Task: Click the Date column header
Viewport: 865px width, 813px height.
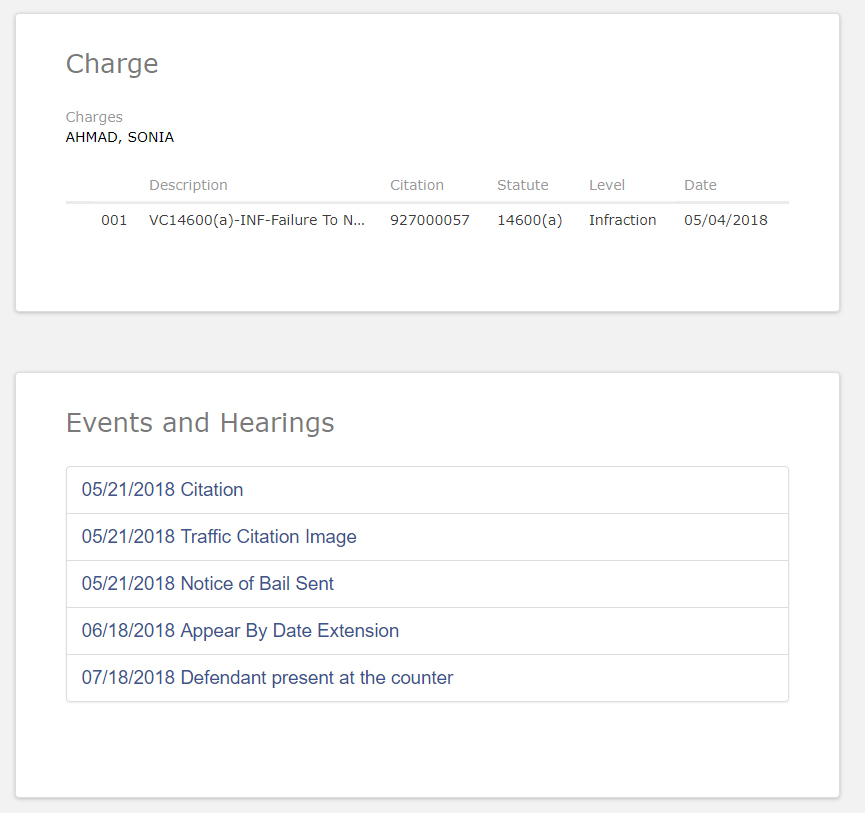Action: [700, 185]
